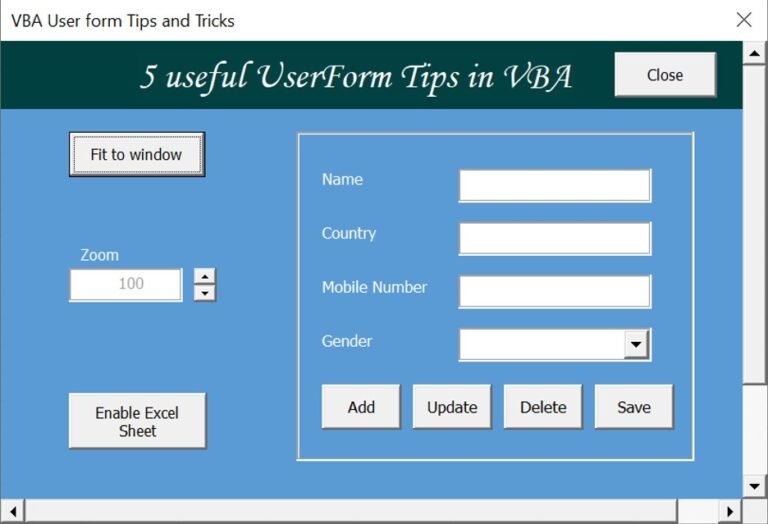Close the window using the title bar X
The height and width of the screenshot is (524, 768).
pos(744,20)
